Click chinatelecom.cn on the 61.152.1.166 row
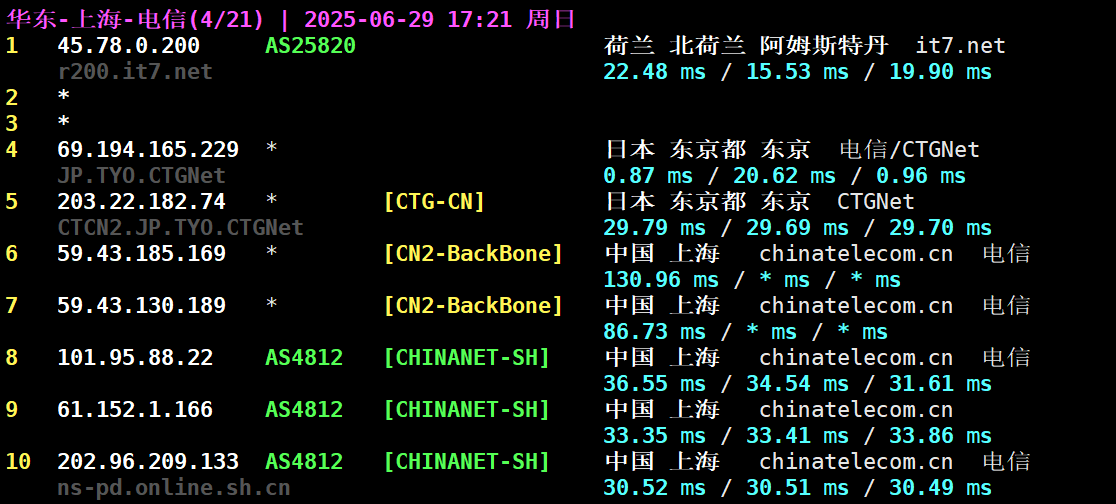Screen dimensions: 1116x504 tap(856, 409)
